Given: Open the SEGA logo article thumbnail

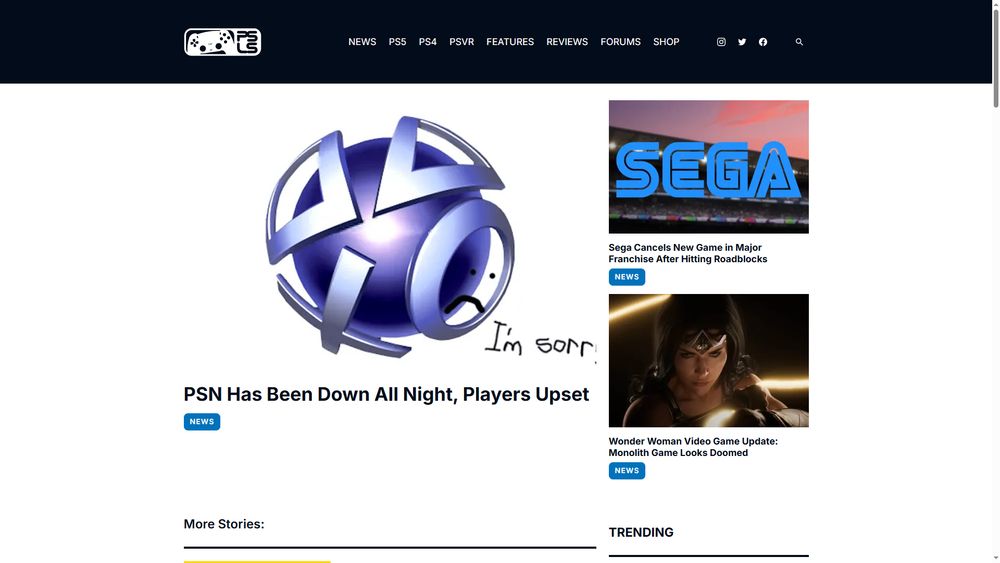Looking at the screenshot, I should click(x=709, y=166).
